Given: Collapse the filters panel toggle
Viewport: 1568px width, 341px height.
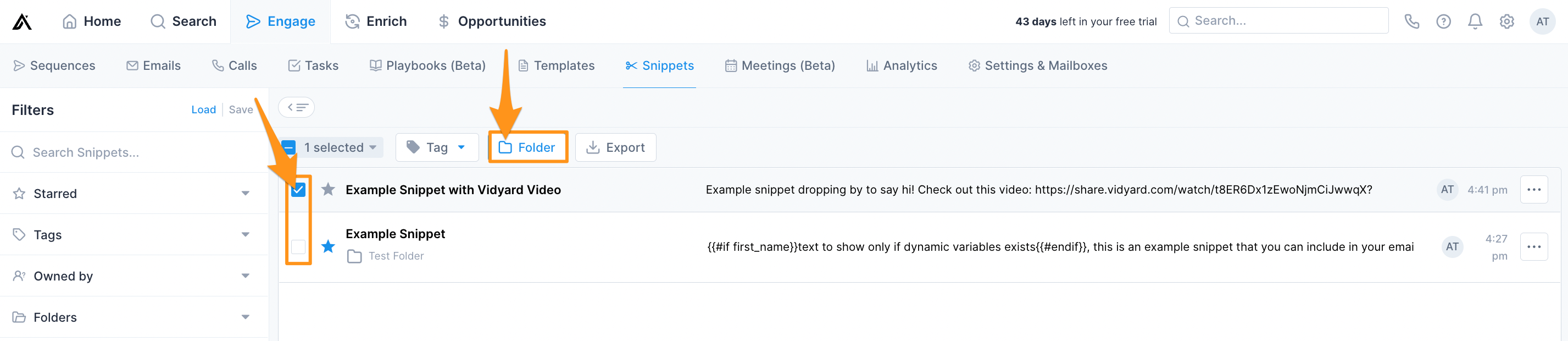Looking at the screenshot, I should (x=297, y=107).
